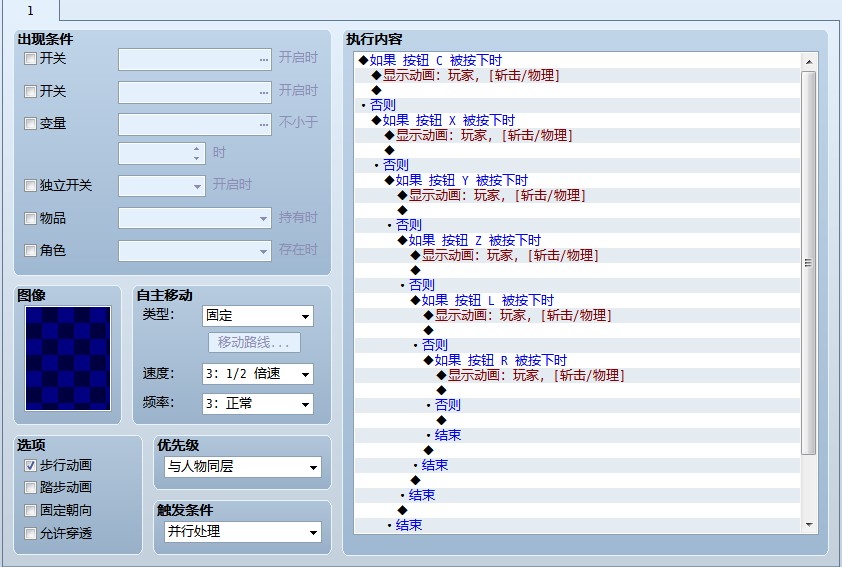Open the 触发条件 dropdown 并行处理

click(243, 532)
